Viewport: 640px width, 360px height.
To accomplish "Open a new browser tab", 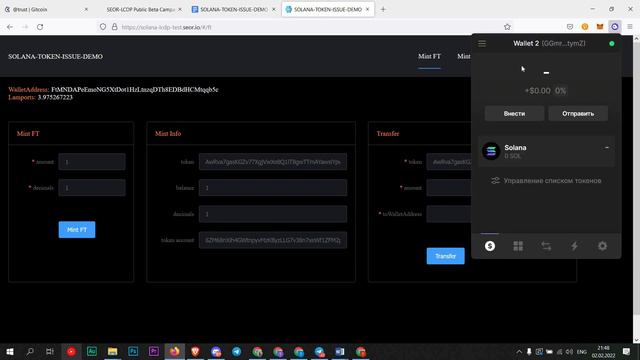I will click(383, 9).
